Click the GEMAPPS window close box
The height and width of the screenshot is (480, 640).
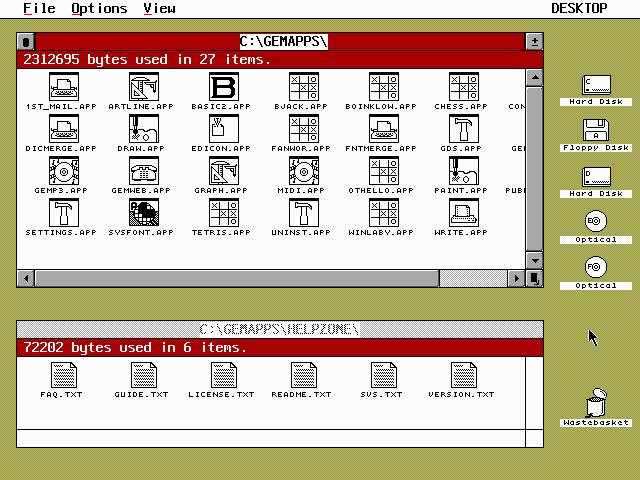pyautogui.click(x=26, y=41)
